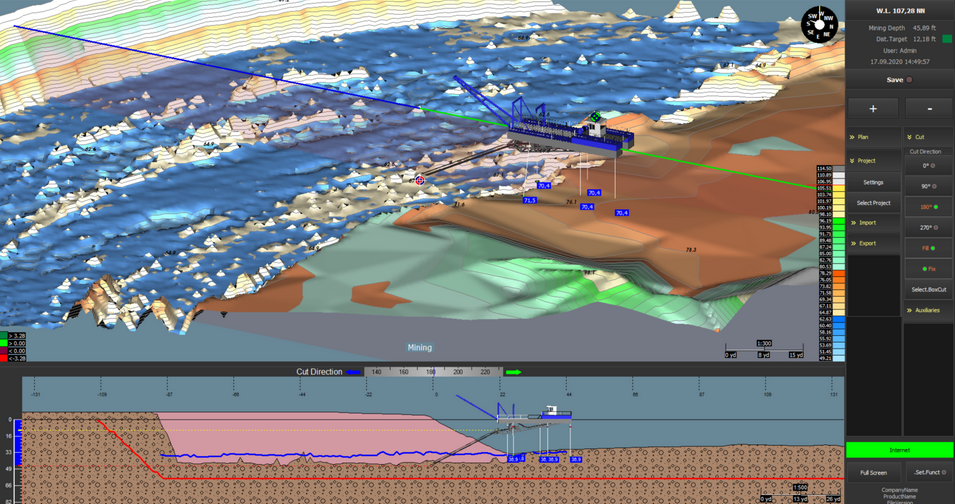Expand the Import section
The width and height of the screenshot is (955, 504).
(x=873, y=223)
